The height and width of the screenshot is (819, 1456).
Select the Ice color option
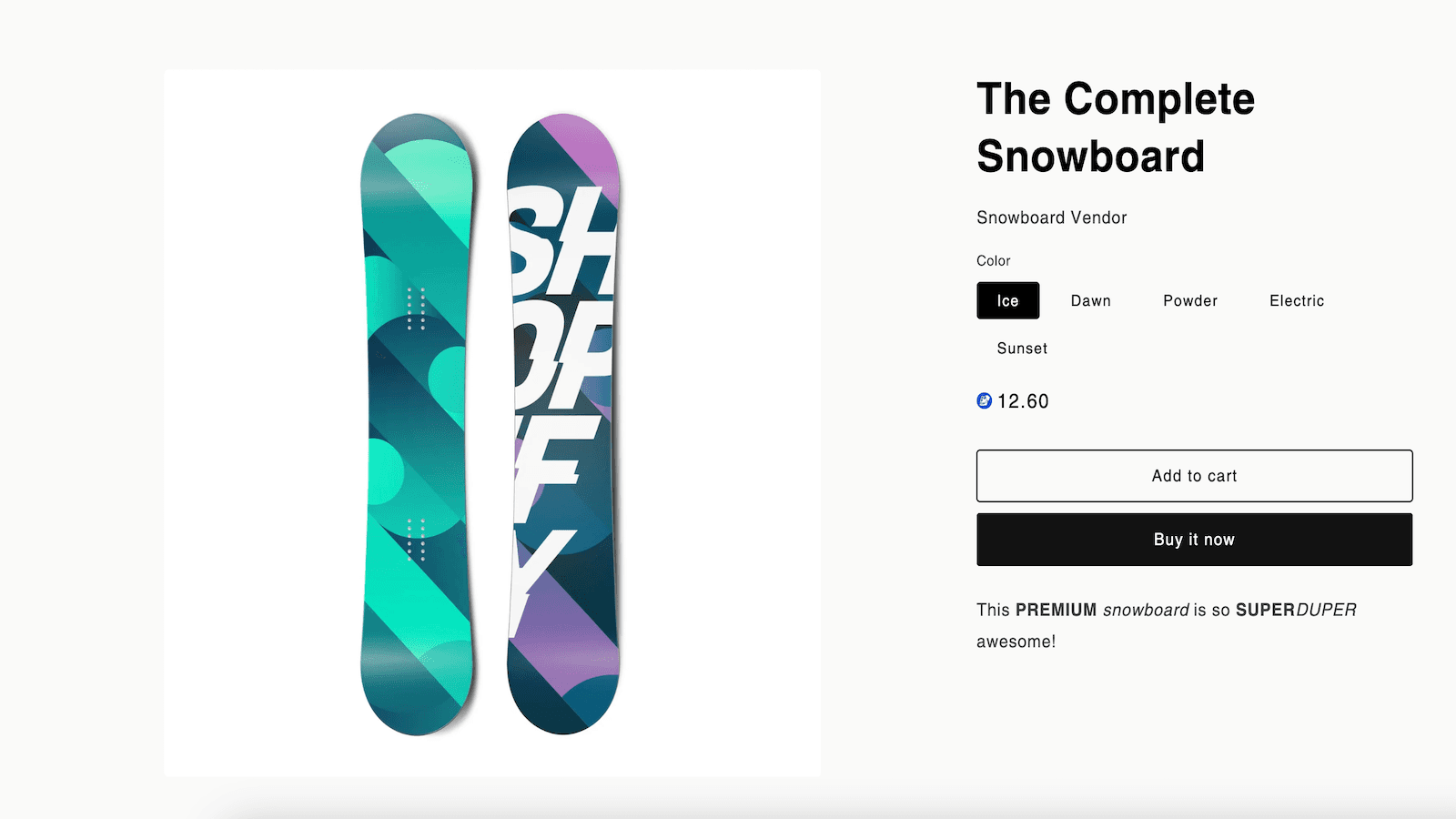tap(1007, 300)
